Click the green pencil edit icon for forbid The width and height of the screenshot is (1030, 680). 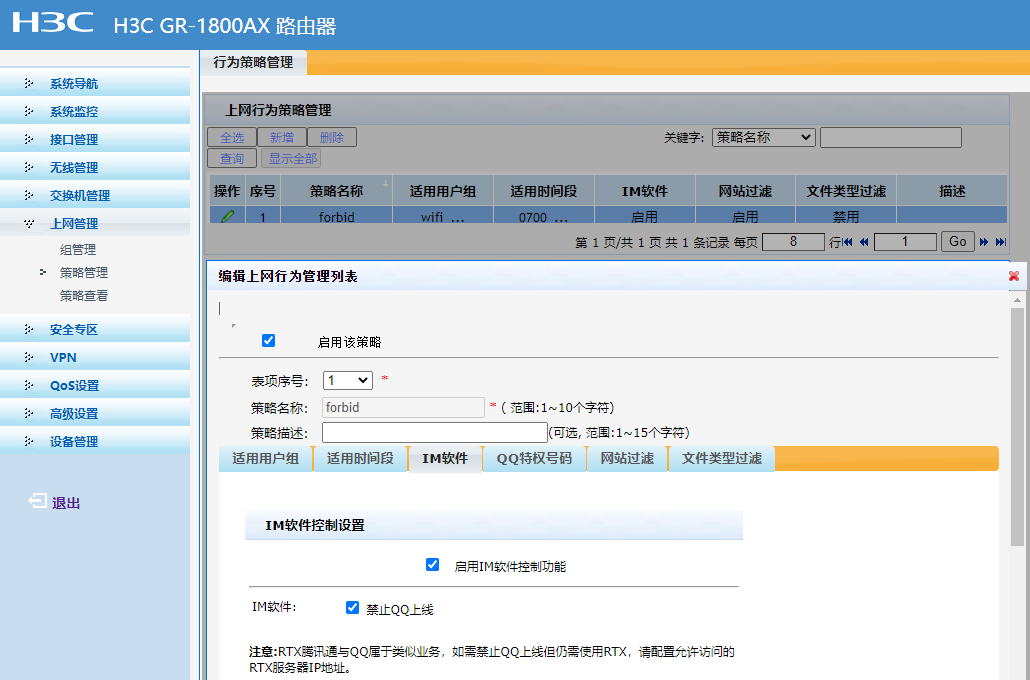[227, 215]
